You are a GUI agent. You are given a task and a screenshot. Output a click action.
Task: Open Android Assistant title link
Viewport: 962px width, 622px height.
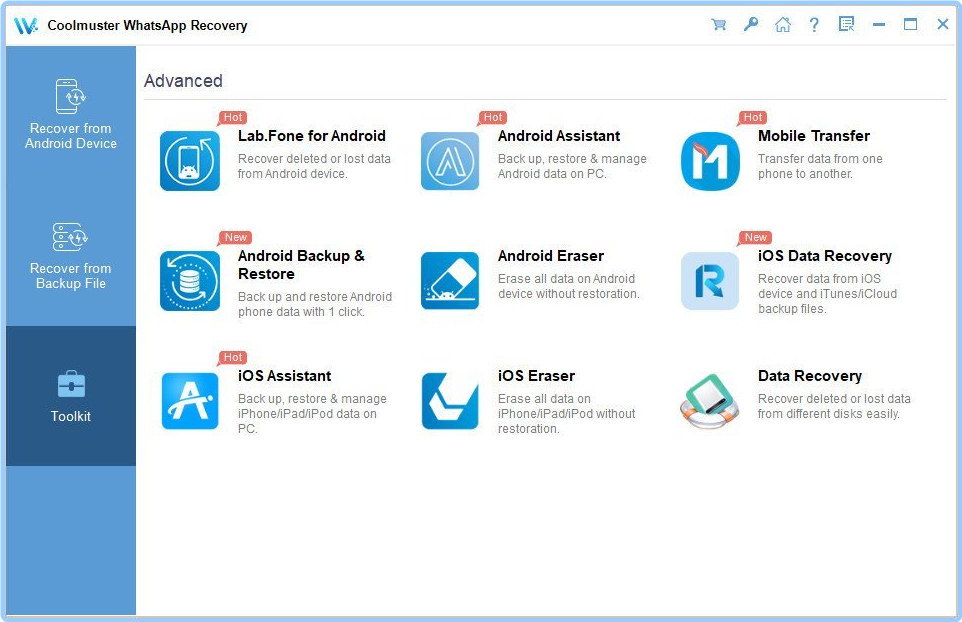(x=559, y=136)
